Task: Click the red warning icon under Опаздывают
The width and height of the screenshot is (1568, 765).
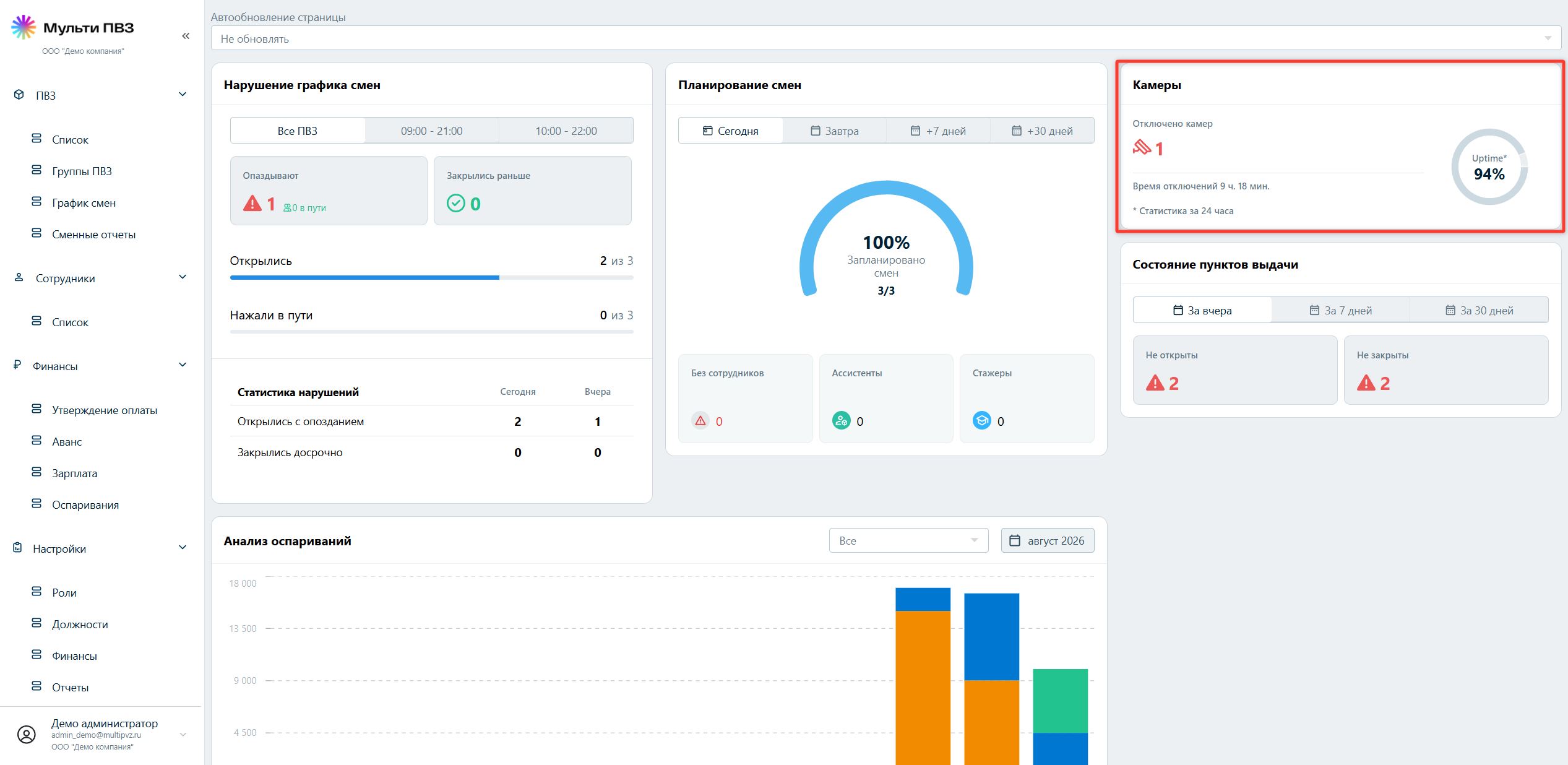Action: pos(252,203)
